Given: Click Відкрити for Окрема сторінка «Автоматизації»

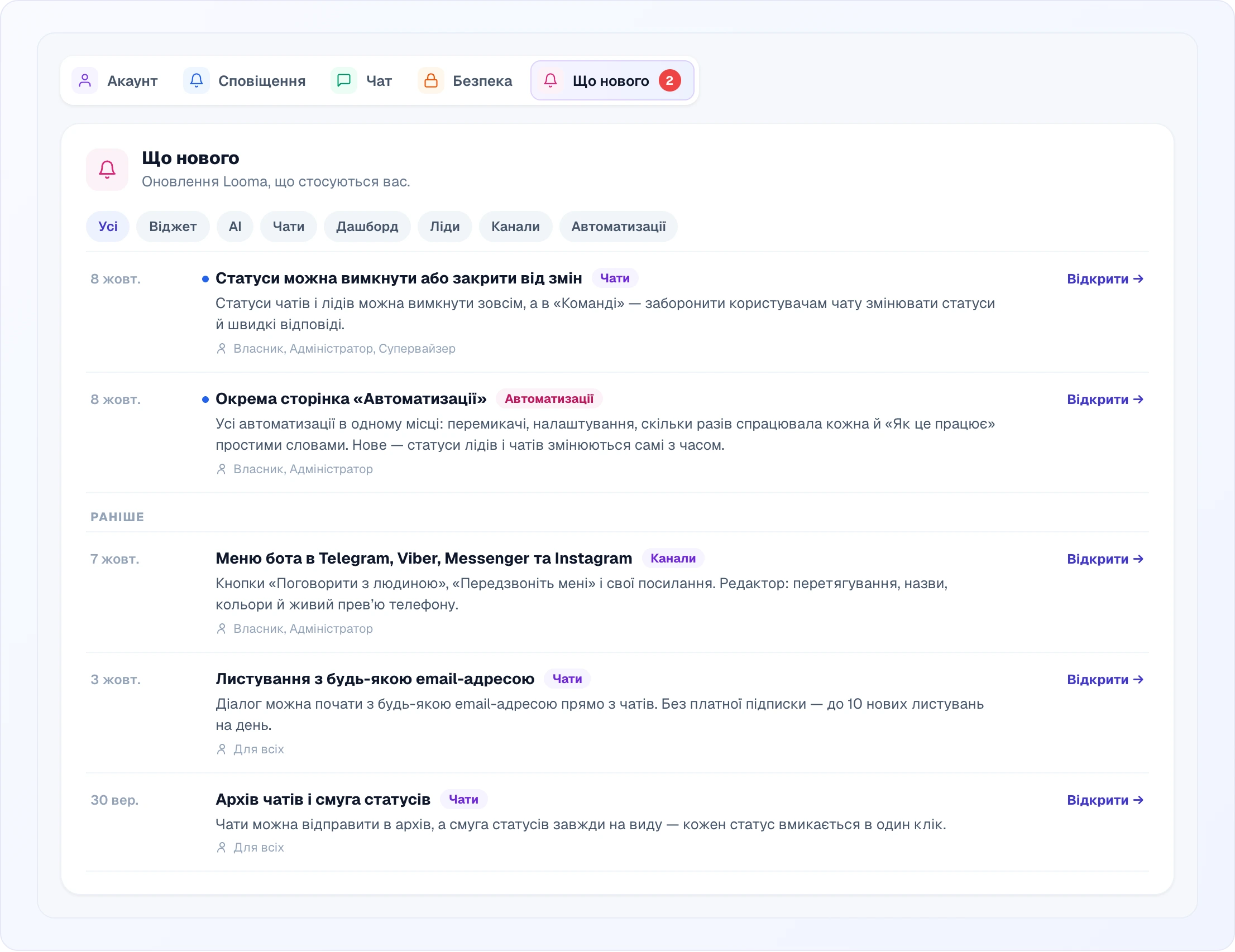Looking at the screenshot, I should [1105, 400].
